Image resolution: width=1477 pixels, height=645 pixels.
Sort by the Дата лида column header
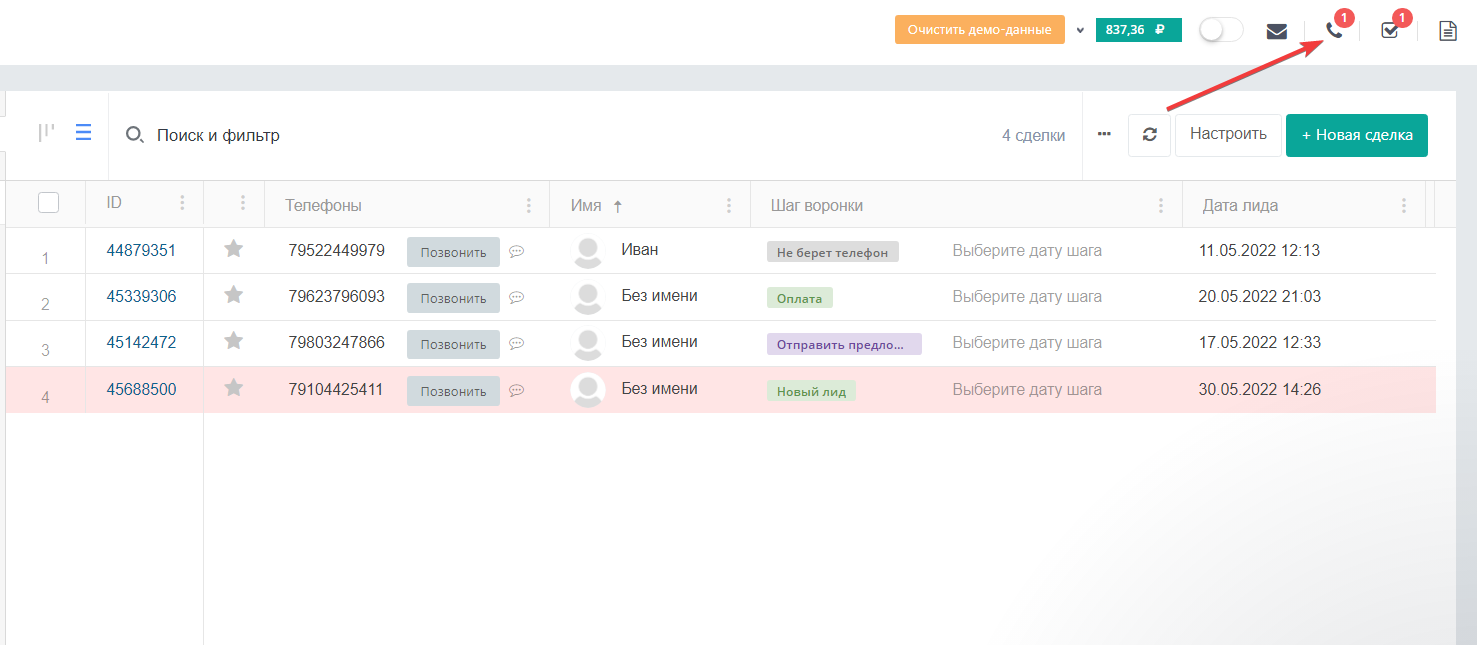pos(1240,205)
